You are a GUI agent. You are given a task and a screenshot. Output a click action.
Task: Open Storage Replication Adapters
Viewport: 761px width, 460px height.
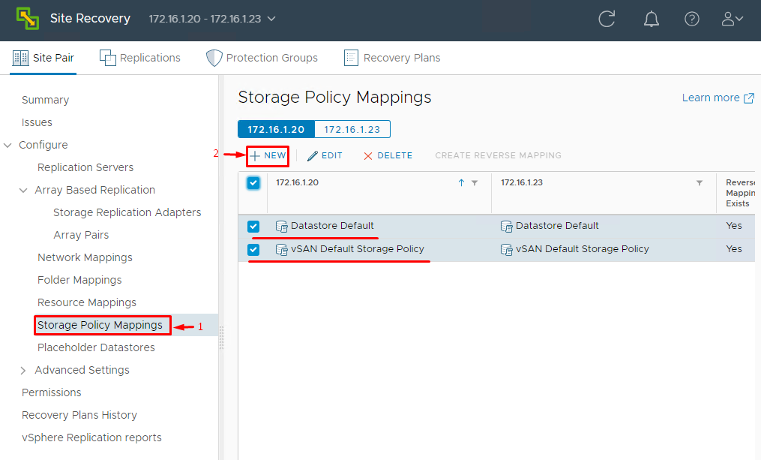click(127, 213)
